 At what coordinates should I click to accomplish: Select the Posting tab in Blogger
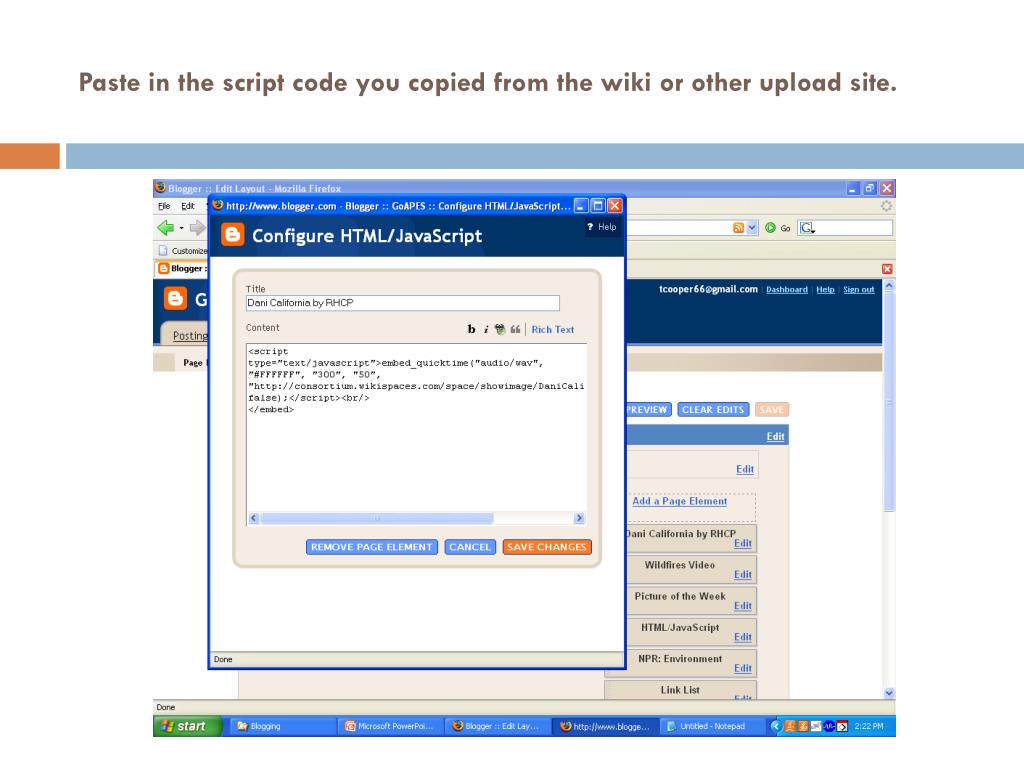189,336
